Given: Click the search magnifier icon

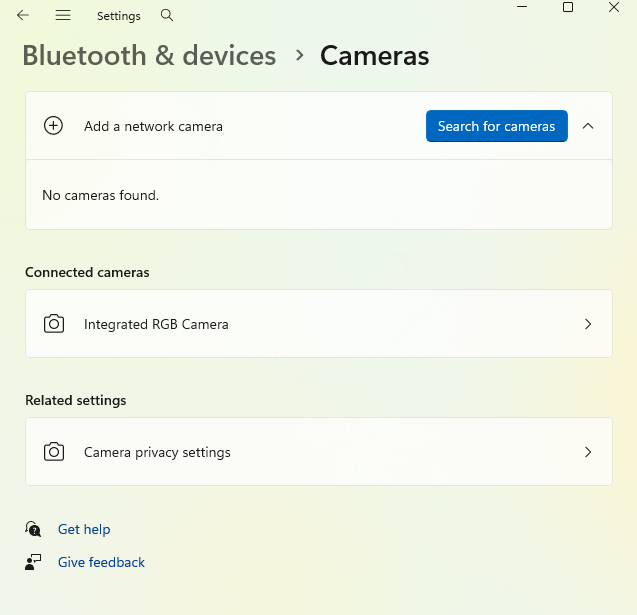Looking at the screenshot, I should [167, 15].
